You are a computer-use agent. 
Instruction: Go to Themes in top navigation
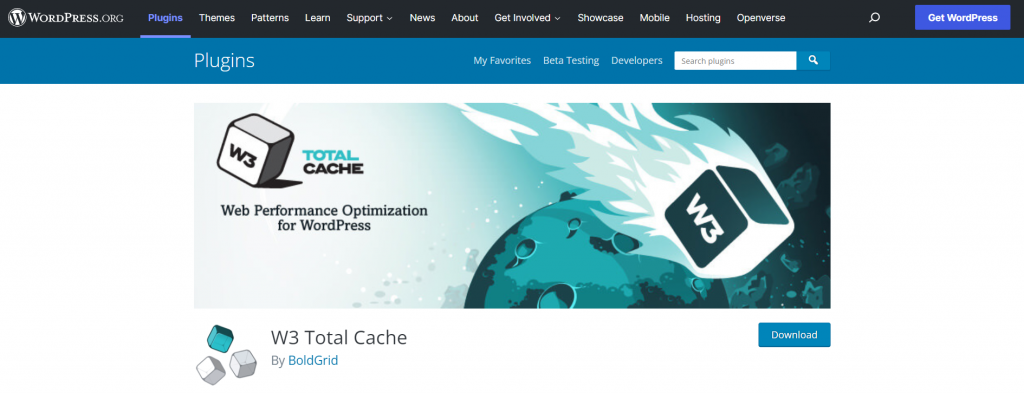pos(217,18)
